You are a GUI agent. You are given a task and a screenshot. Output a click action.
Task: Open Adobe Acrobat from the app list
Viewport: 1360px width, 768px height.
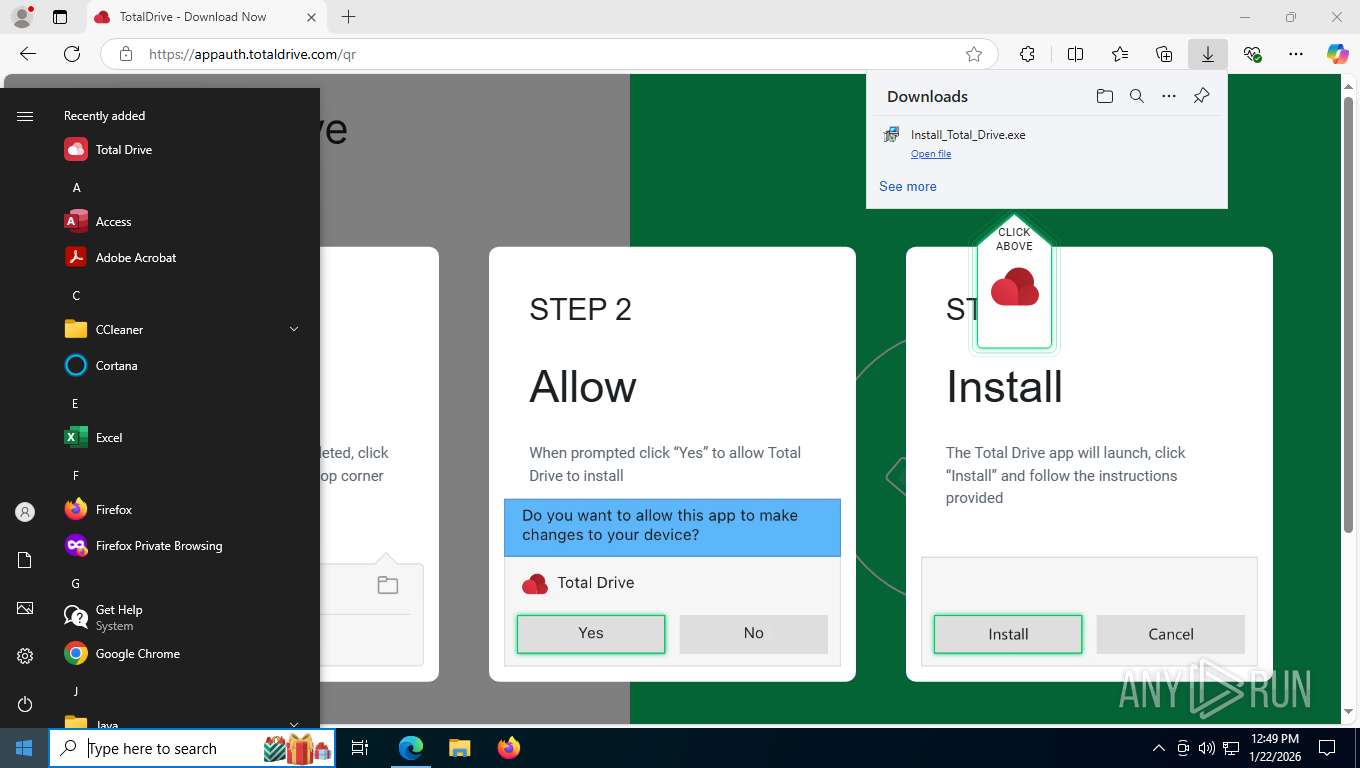pyautogui.click(x=180, y=258)
